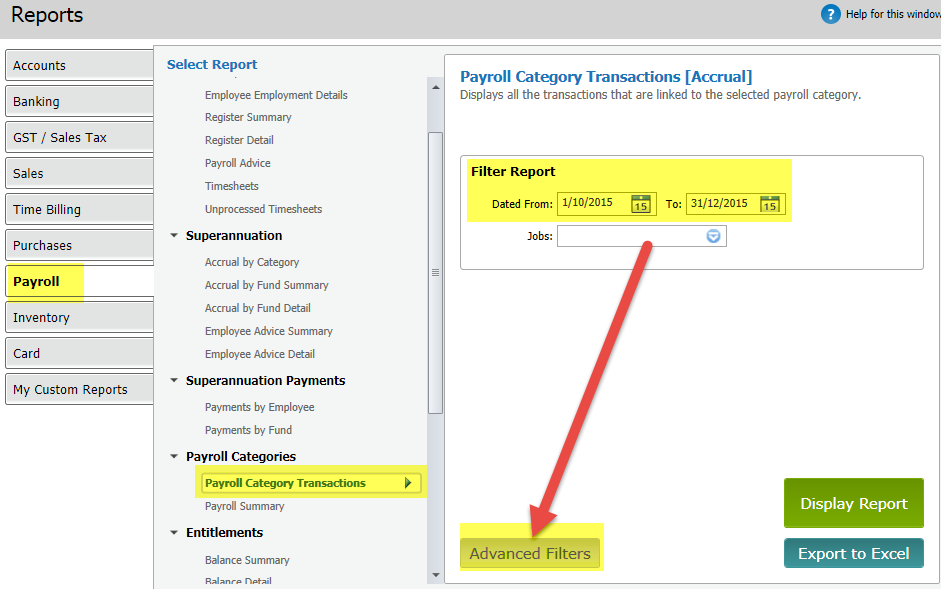Open the My Custom Reports tab
The image size is (941, 589).
[x=80, y=389]
